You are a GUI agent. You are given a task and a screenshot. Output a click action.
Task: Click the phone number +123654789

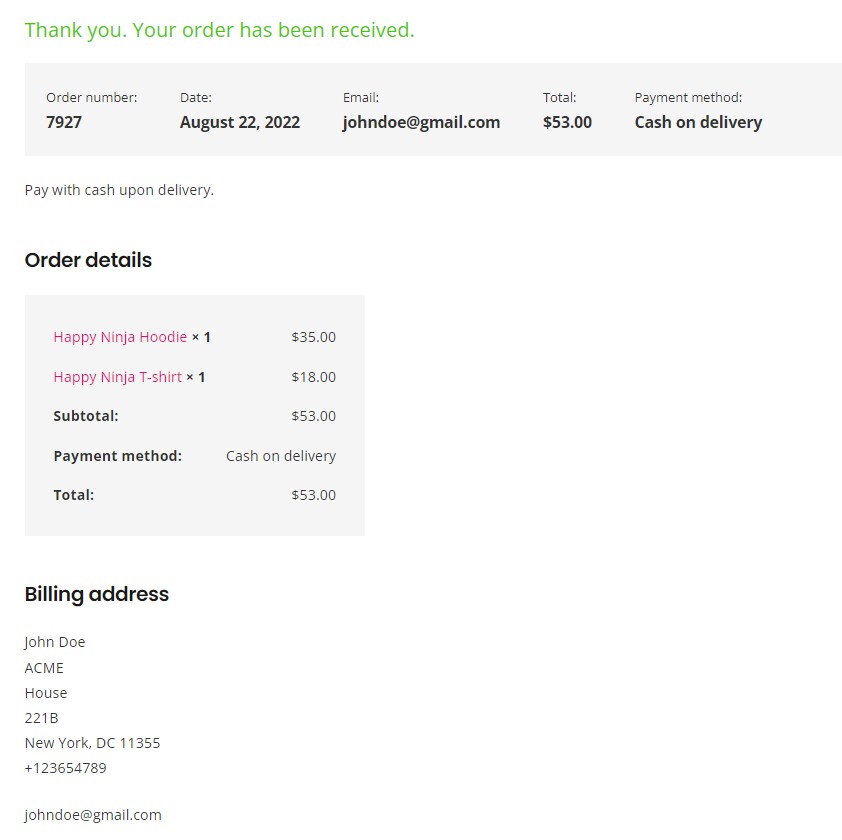point(66,768)
